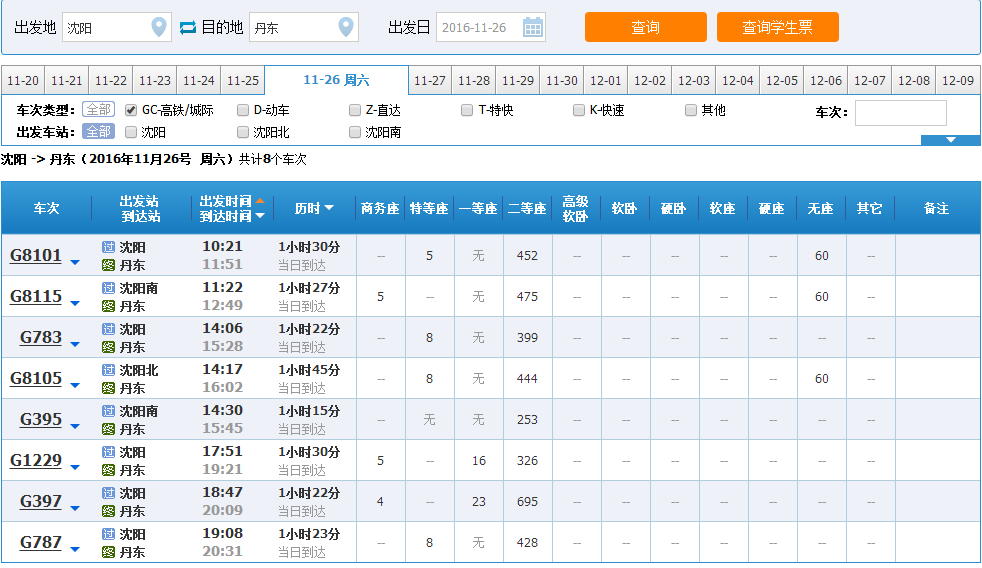This screenshot has width=982, height=568.
Task: Expand stop details for train G8105
Action: pyautogui.click(x=75, y=385)
